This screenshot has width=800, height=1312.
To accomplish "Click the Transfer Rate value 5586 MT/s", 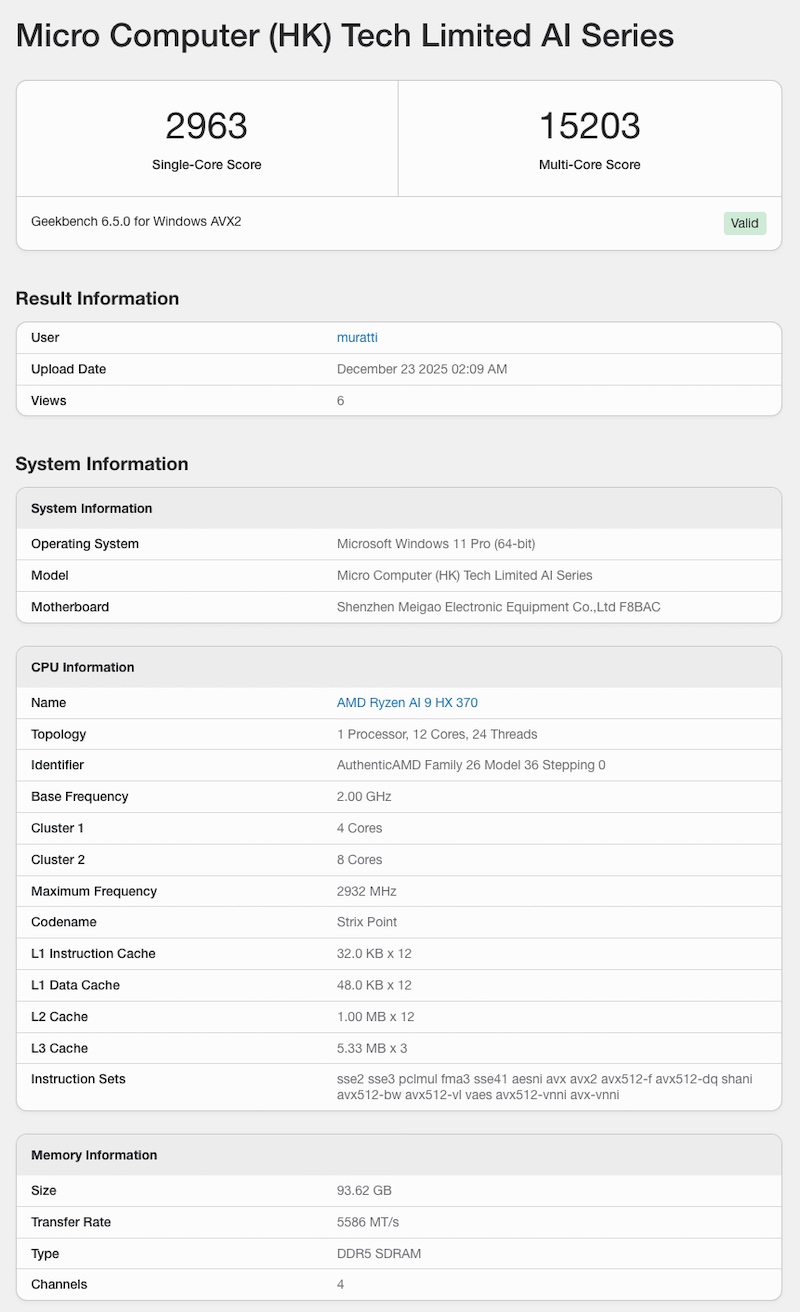I will (x=370, y=1222).
